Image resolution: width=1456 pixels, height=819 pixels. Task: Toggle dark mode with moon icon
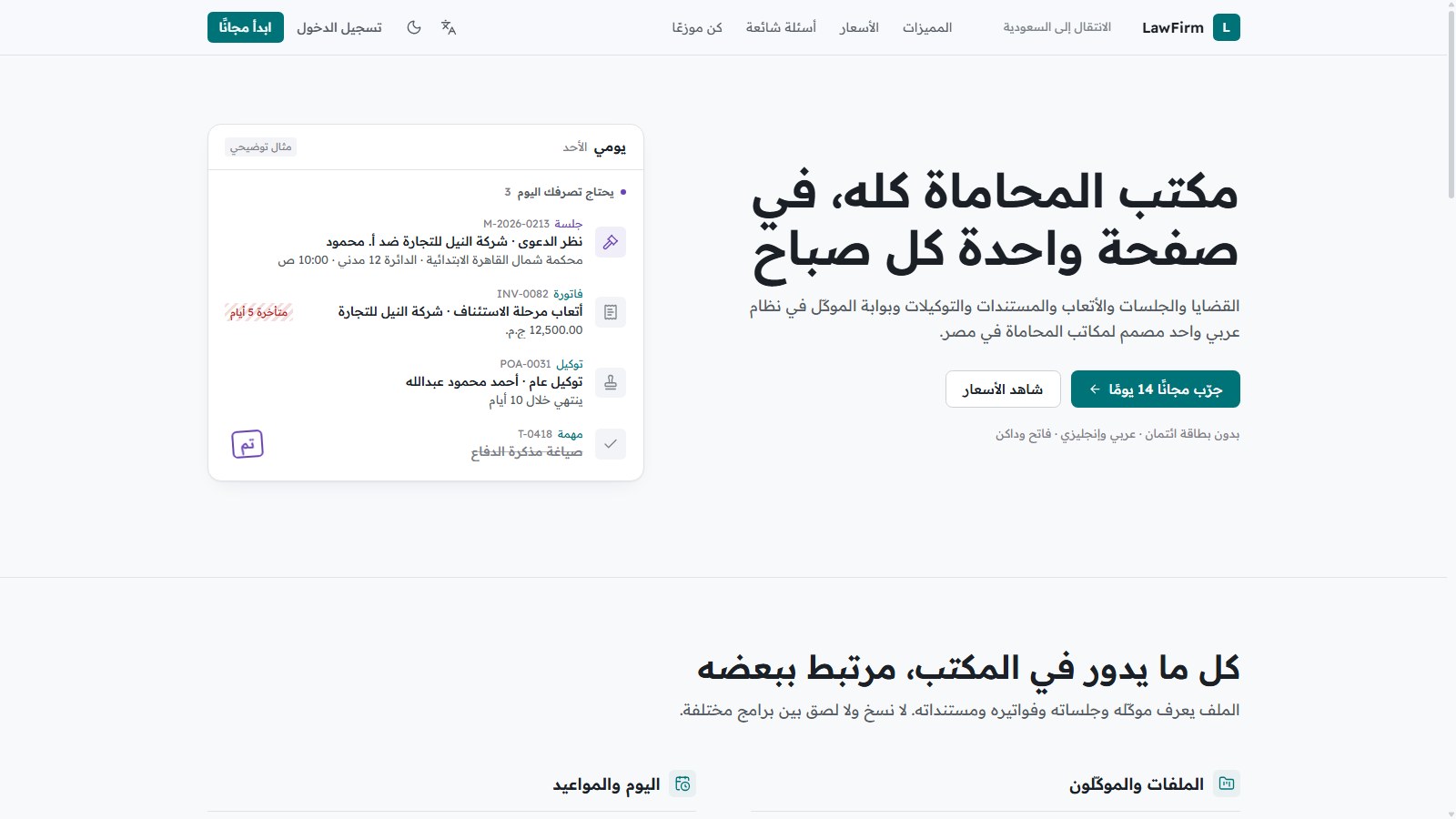pyautogui.click(x=414, y=27)
